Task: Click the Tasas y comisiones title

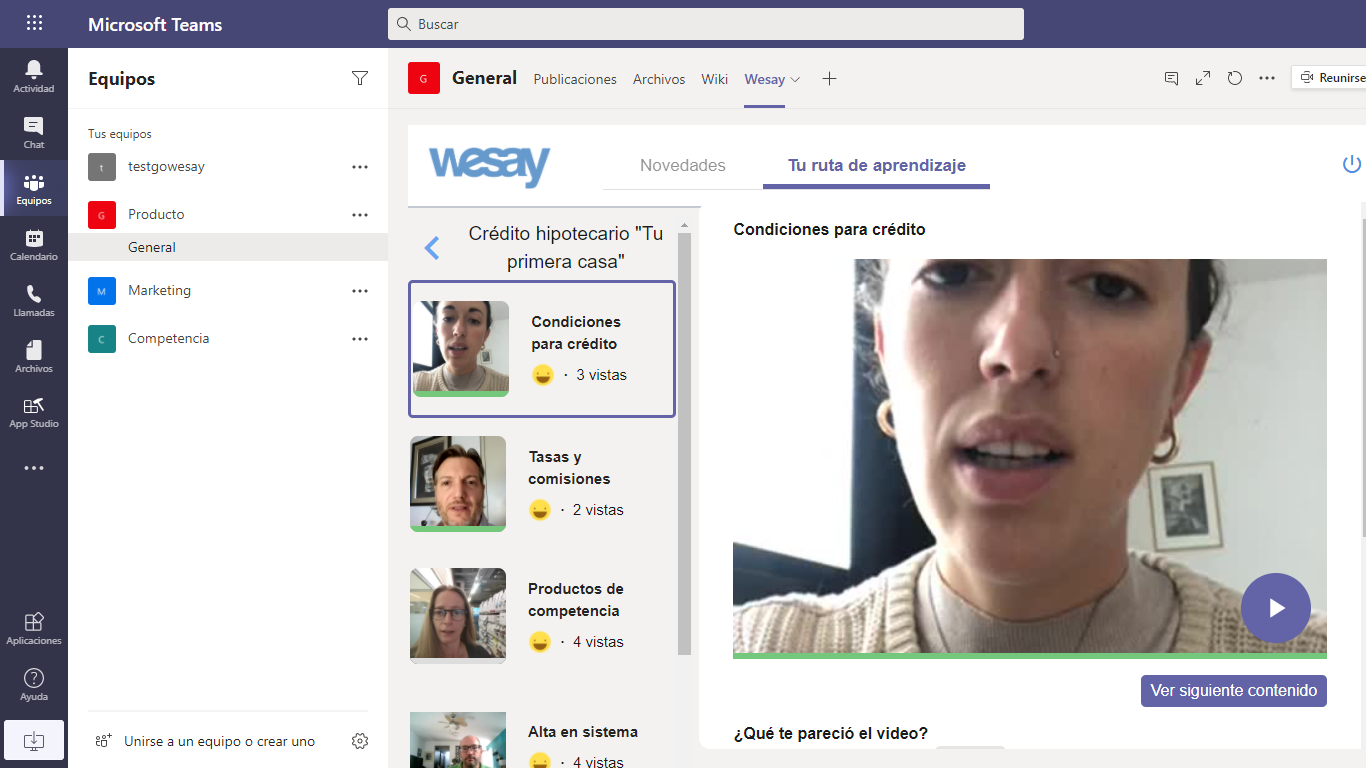Action: tap(569, 468)
